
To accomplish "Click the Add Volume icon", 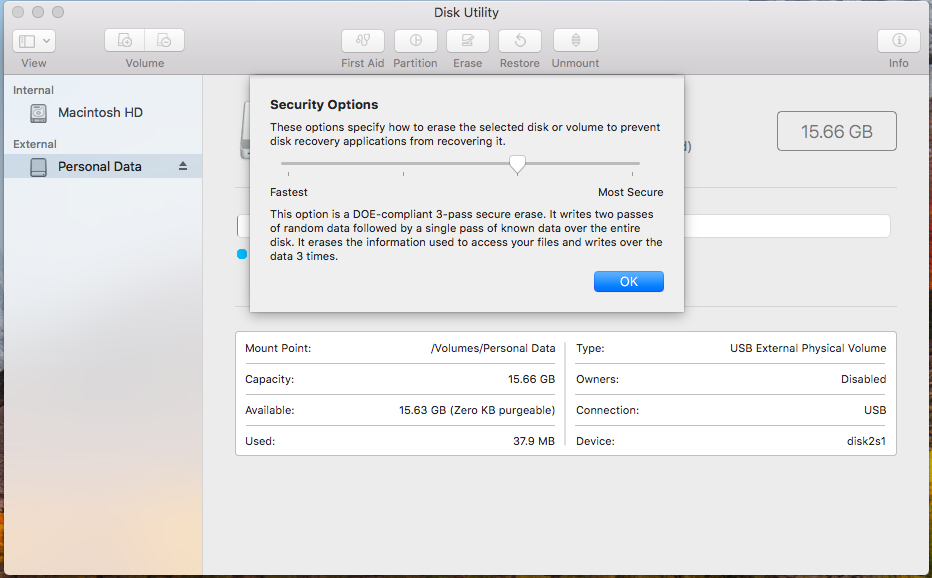I will [x=124, y=40].
